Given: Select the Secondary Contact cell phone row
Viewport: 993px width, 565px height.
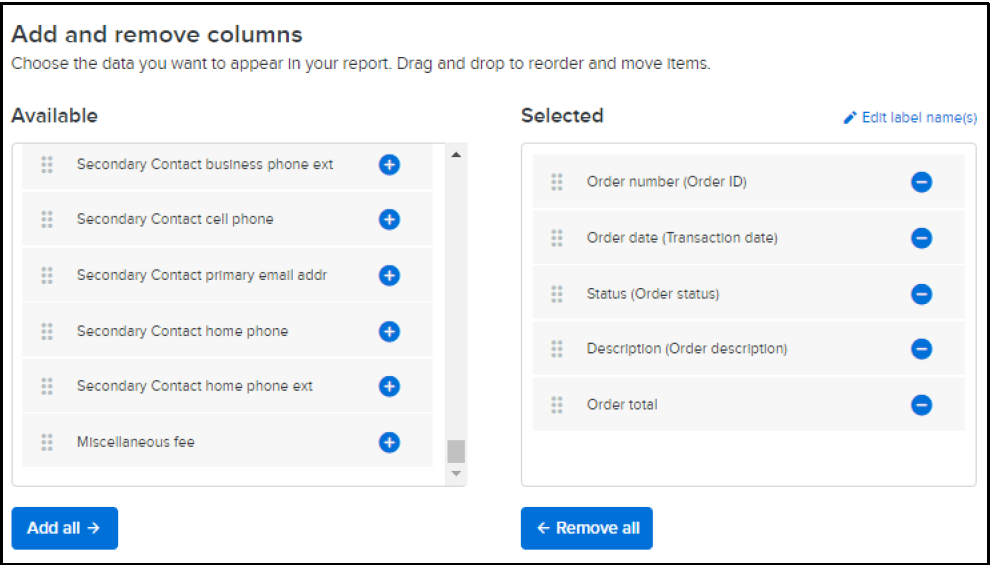Looking at the screenshot, I should pos(227,219).
